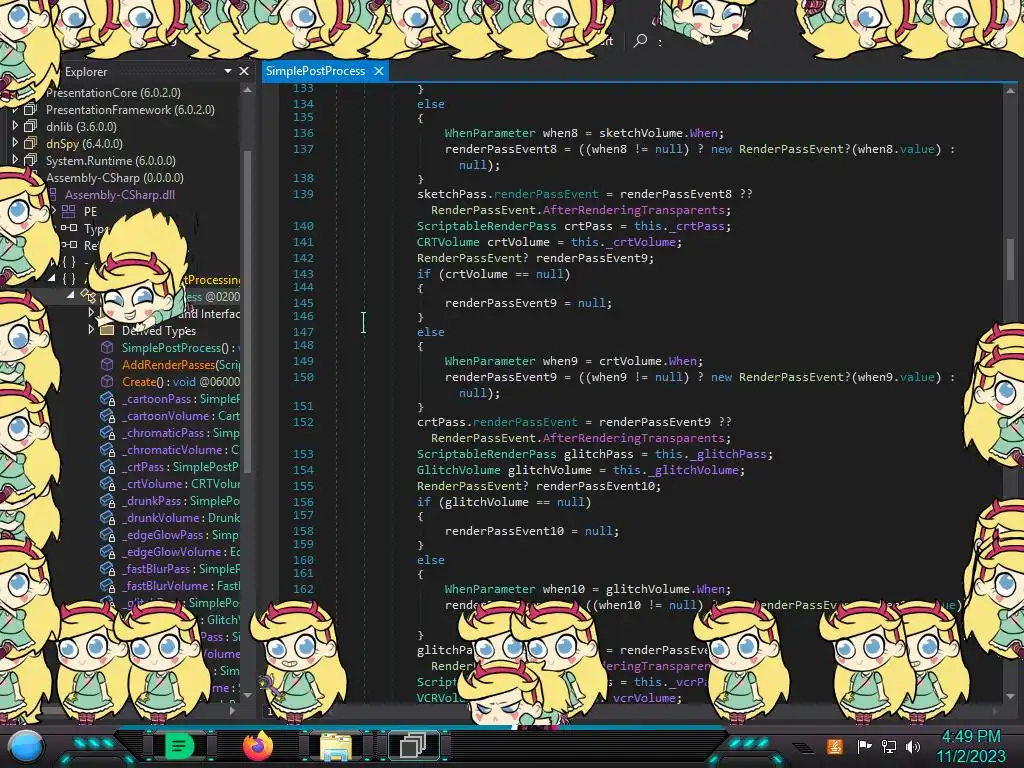
Task: Click ScriptableRenderPass type on line 153
Action: (487, 454)
